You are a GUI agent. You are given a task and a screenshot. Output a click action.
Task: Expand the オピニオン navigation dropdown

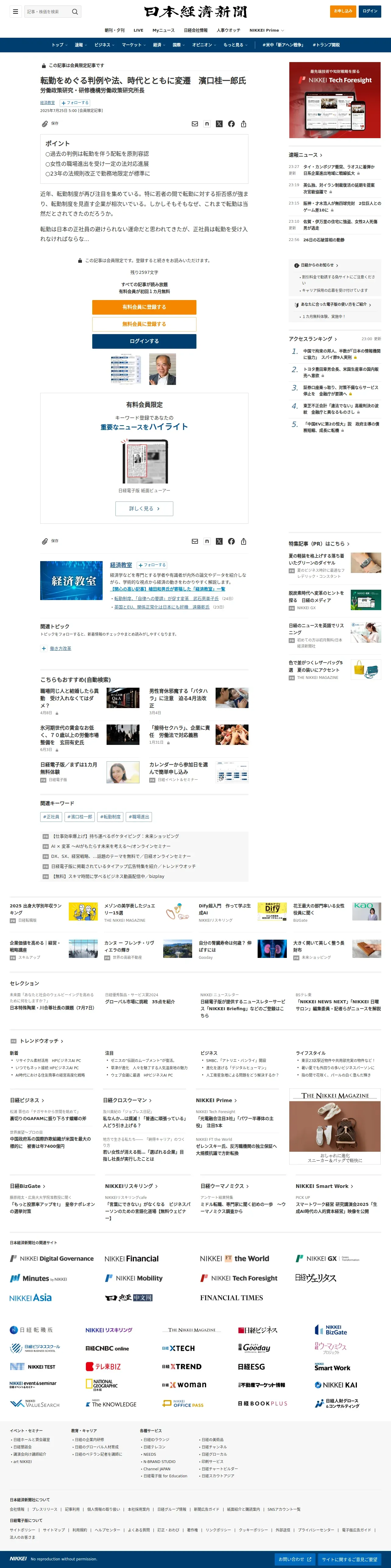204,44
